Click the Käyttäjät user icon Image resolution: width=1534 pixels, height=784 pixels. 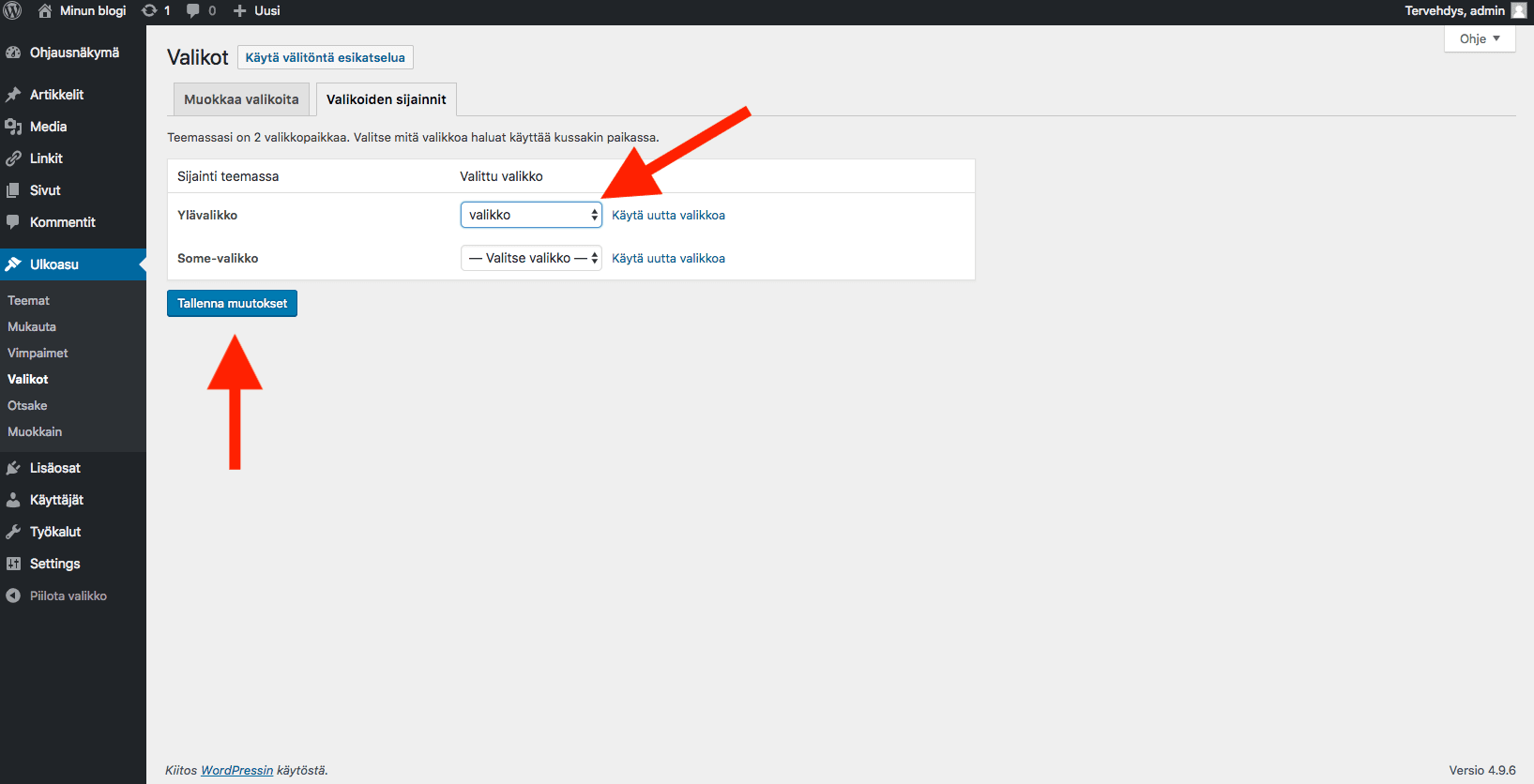[x=13, y=500]
